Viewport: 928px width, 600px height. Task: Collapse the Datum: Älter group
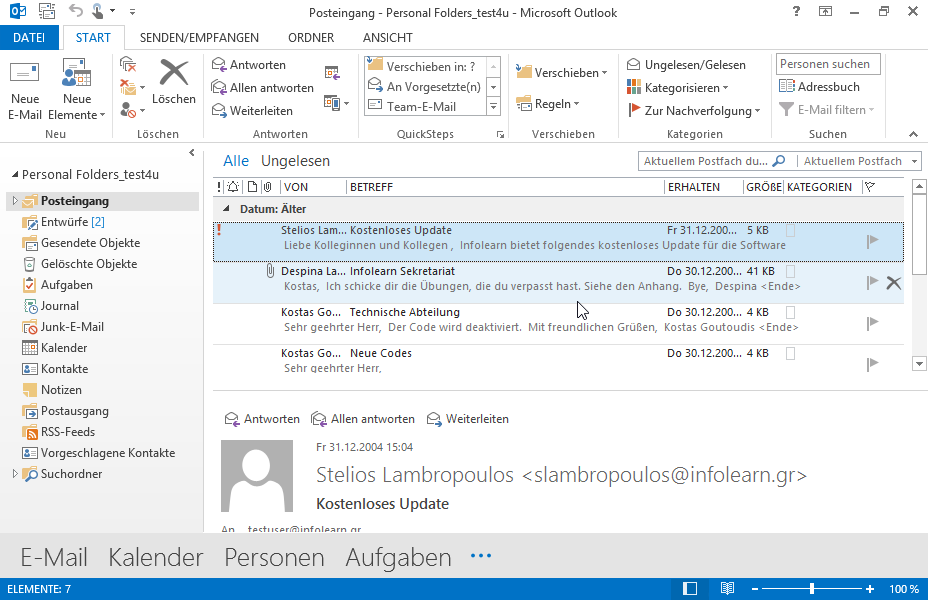point(226,208)
